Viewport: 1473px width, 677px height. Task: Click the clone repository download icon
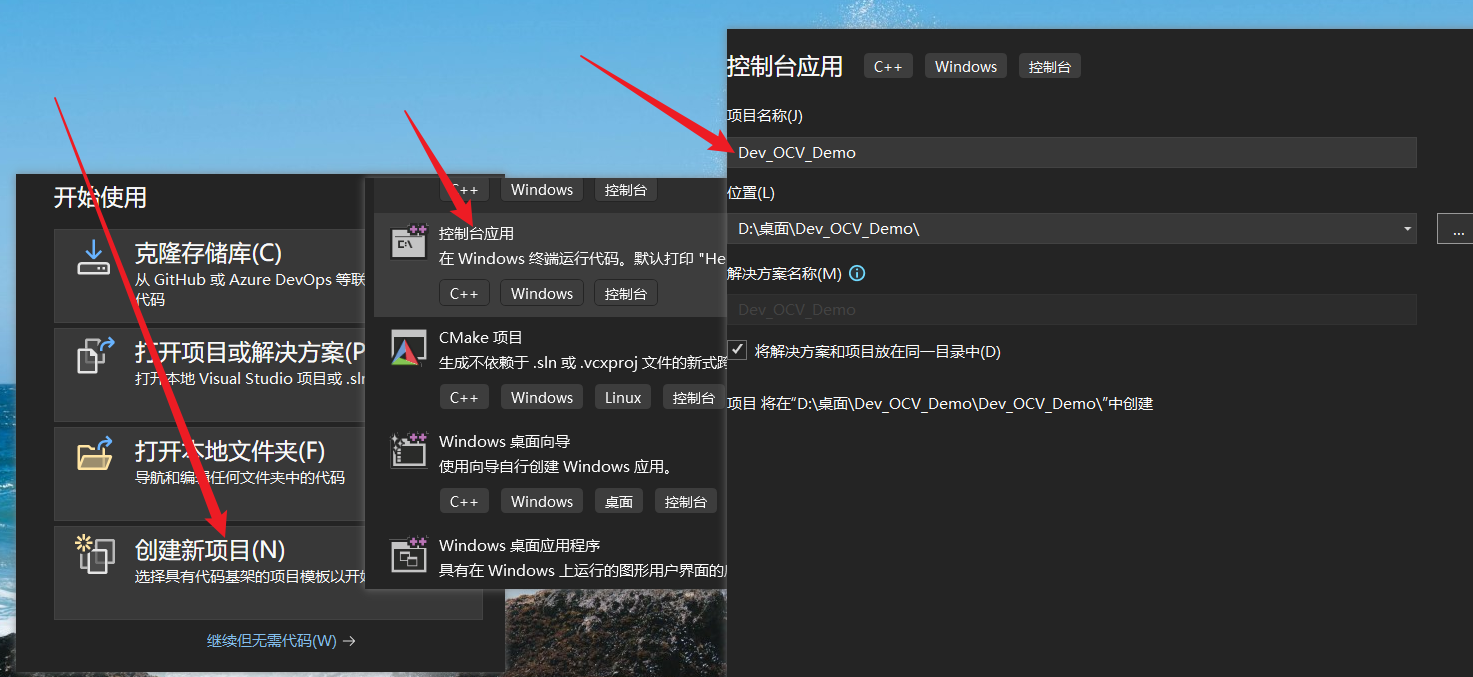pos(94,257)
